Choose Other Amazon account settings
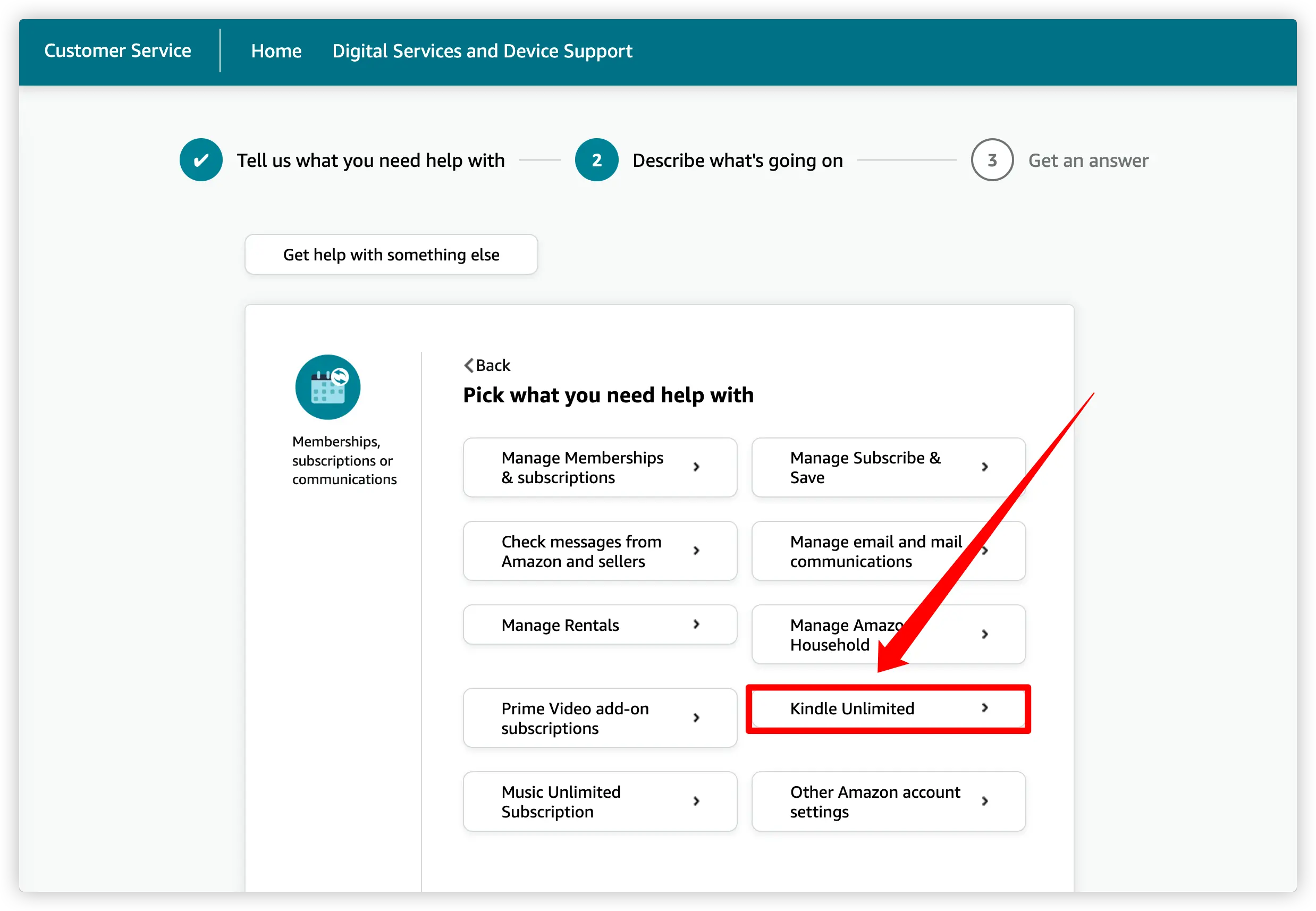The image size is (1316, 911). (888, 802)
